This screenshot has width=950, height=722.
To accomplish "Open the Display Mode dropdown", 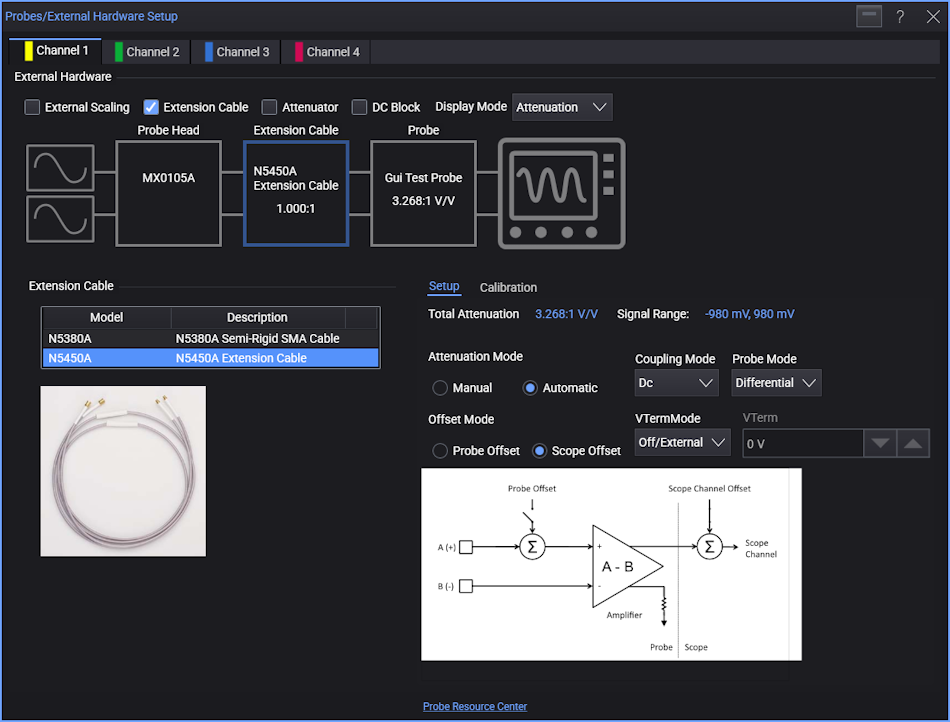I will (x=561, y=107).
